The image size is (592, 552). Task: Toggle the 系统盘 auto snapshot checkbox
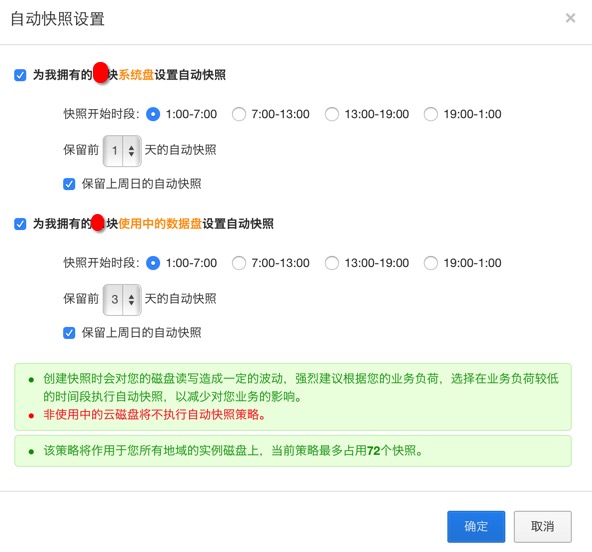click(x=20, y=75)
